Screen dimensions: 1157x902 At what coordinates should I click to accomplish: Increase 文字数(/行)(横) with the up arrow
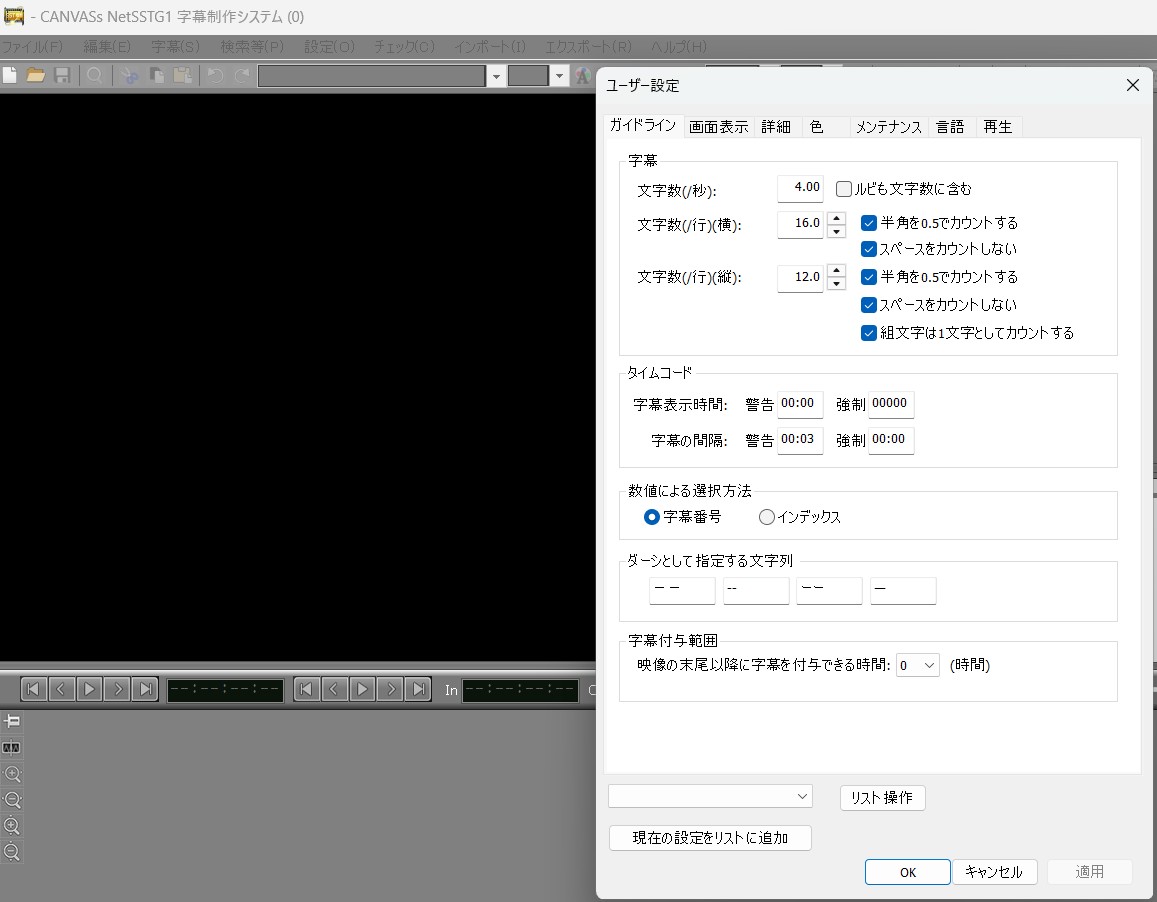837,217
